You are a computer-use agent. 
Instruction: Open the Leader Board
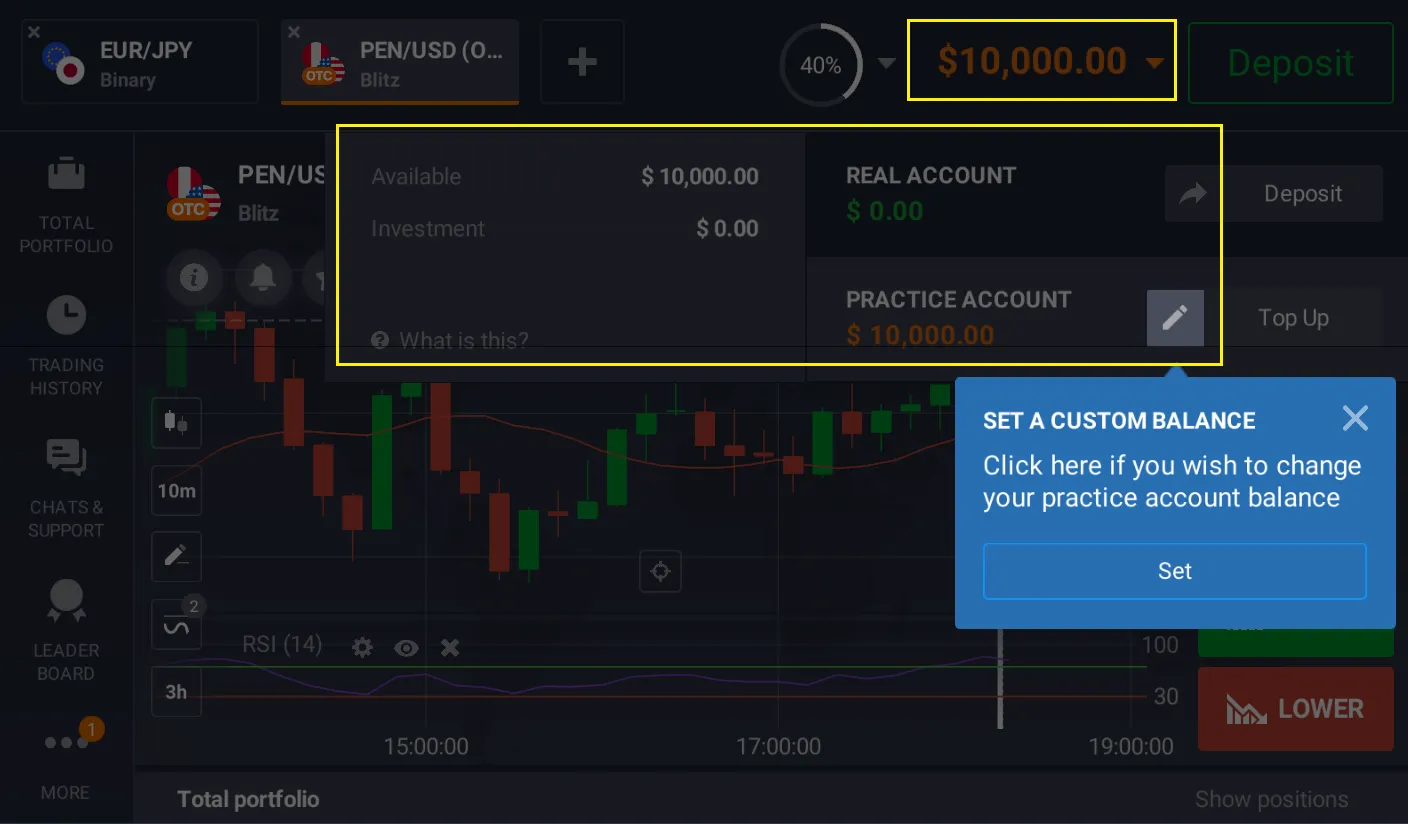point(66,632)
